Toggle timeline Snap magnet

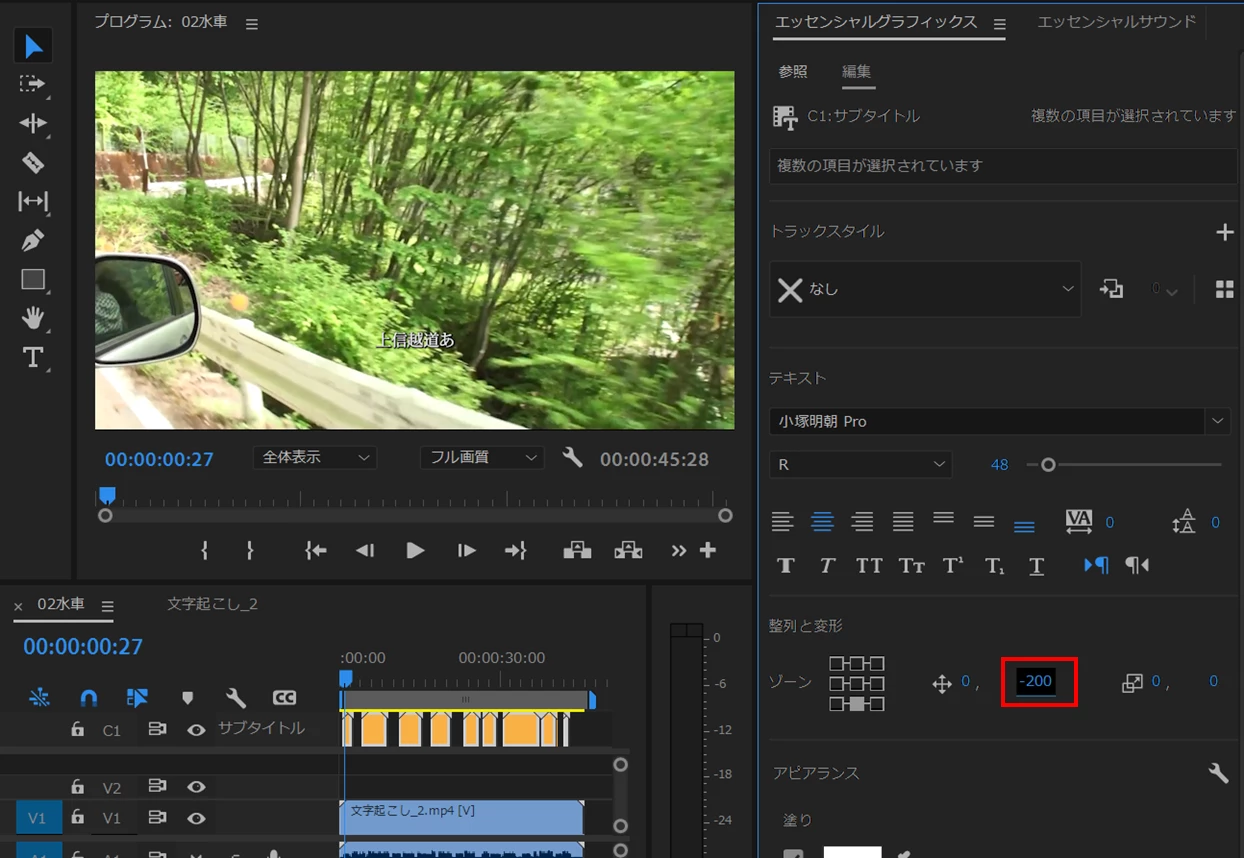[x=89, y=697]
